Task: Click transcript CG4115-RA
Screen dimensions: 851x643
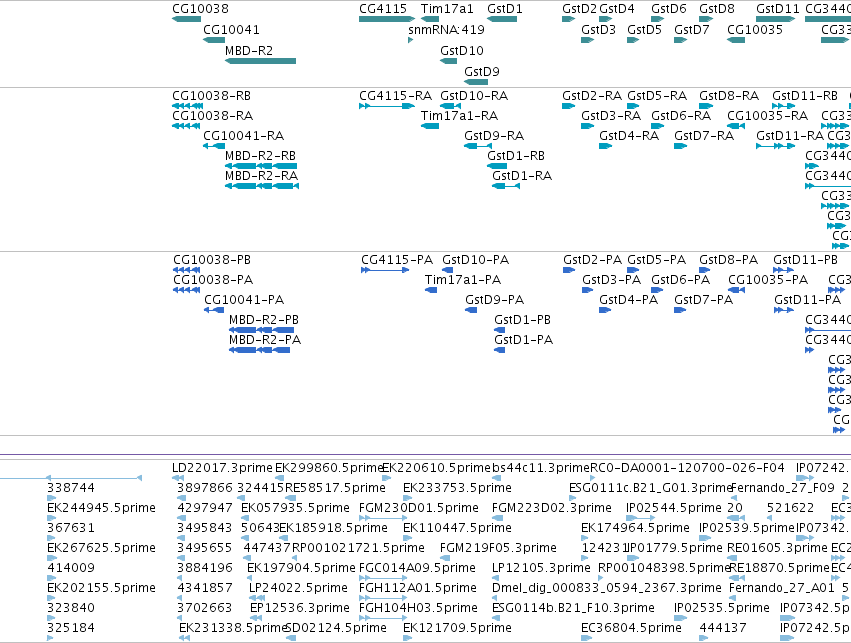Action: (x=386, y=106)
